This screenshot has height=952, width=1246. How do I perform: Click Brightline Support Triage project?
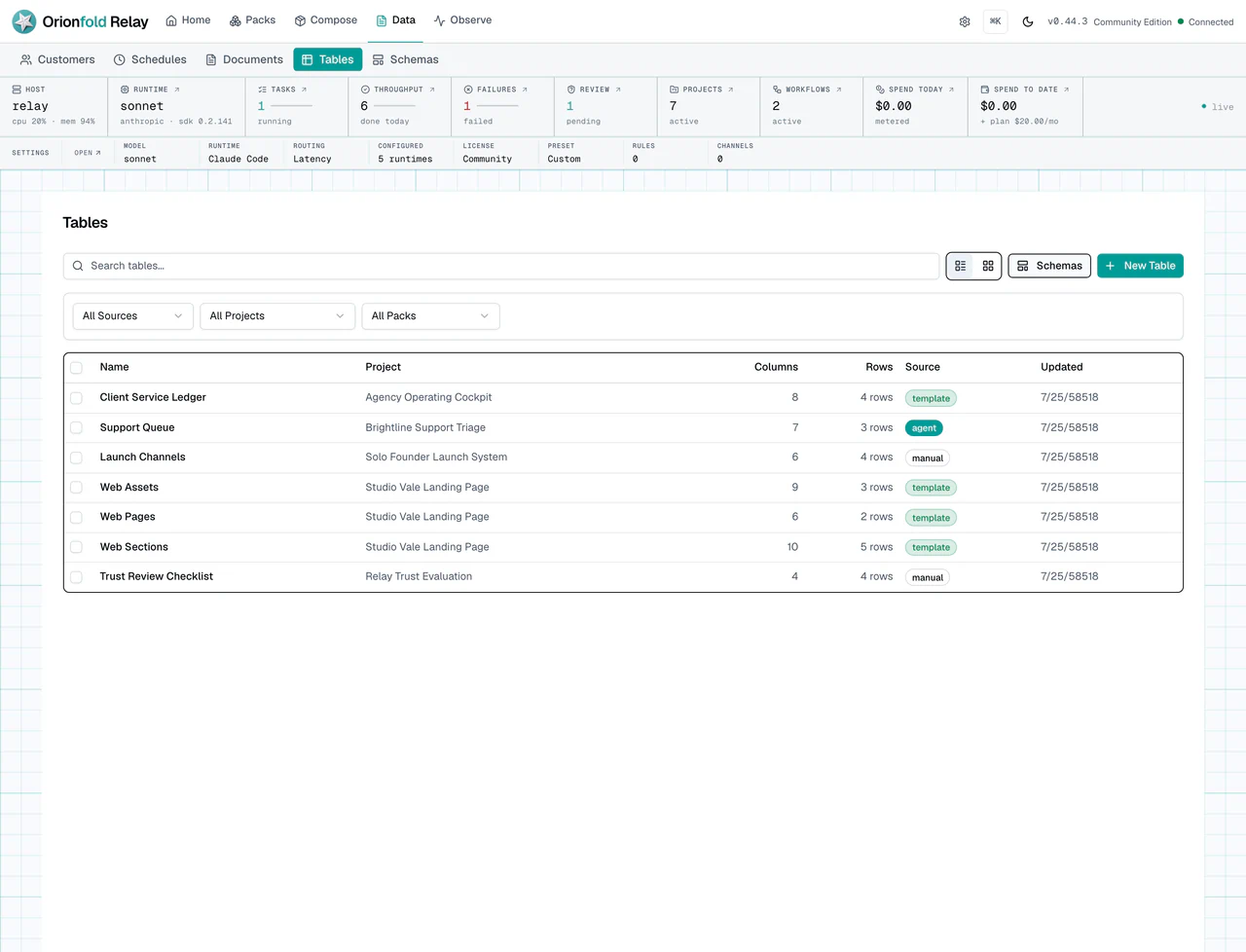425,427
